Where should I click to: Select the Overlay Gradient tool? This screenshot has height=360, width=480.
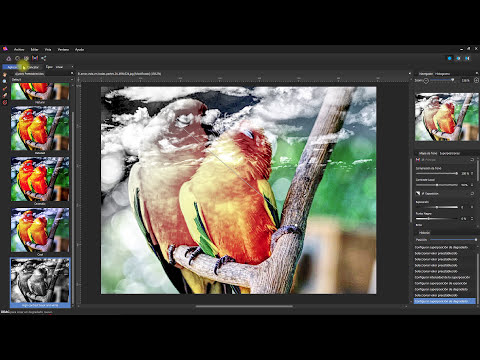pyautogui.click(x=5, y=103)
